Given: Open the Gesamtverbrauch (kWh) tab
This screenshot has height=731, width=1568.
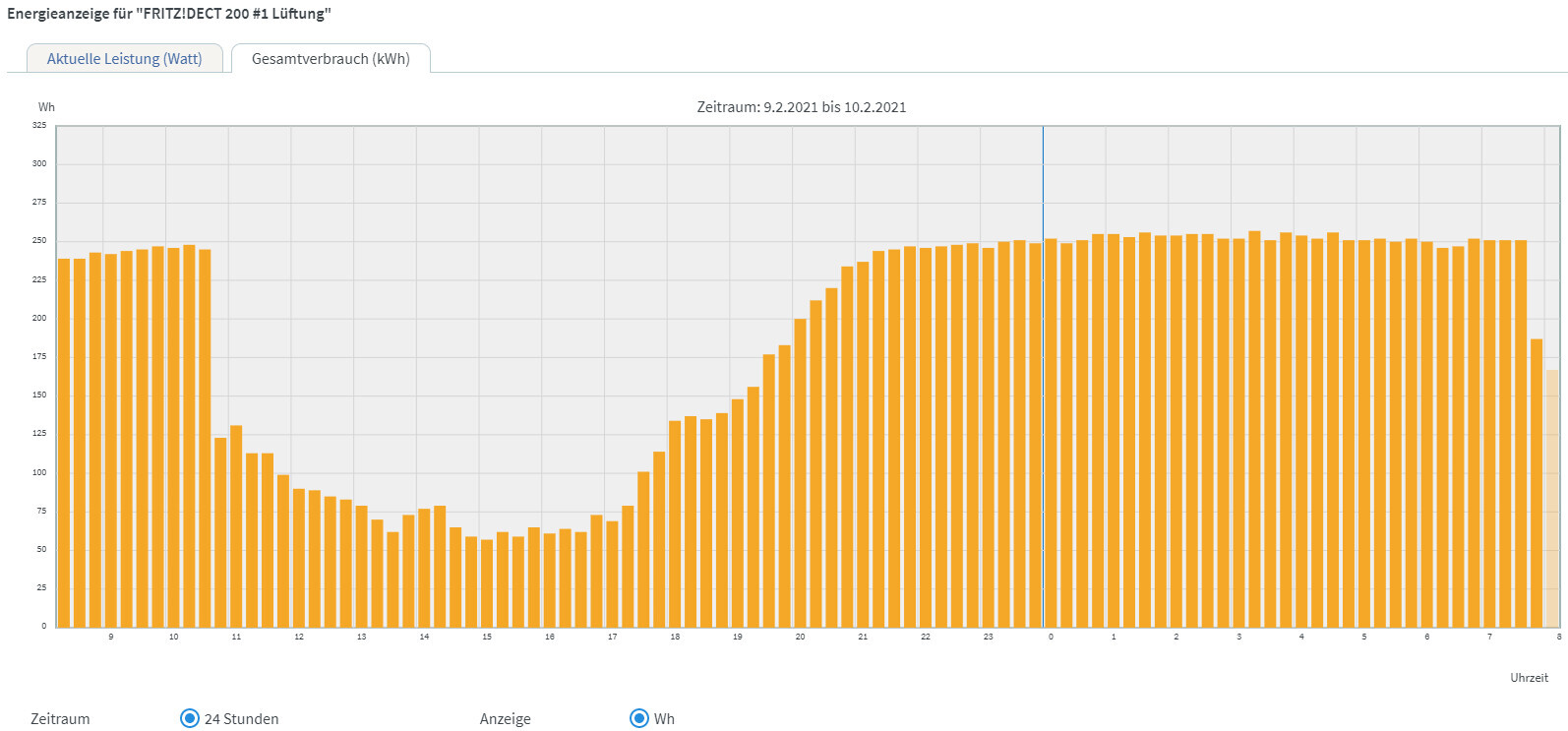Looking at the screenshot, I should [331, 59].
